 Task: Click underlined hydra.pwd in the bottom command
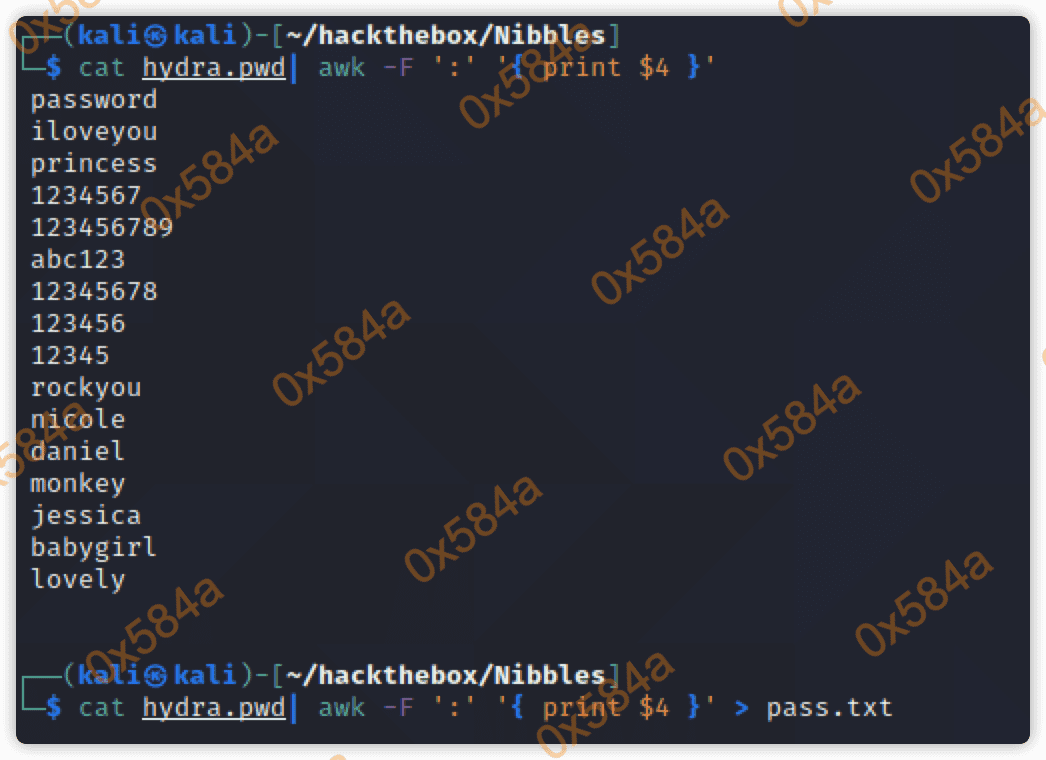213,708
